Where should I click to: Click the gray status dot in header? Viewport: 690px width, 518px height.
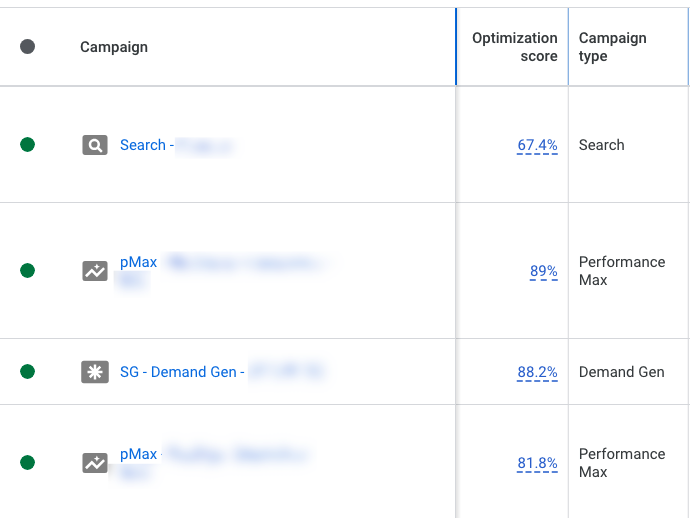pyautogui.click(x=27, y=47)
